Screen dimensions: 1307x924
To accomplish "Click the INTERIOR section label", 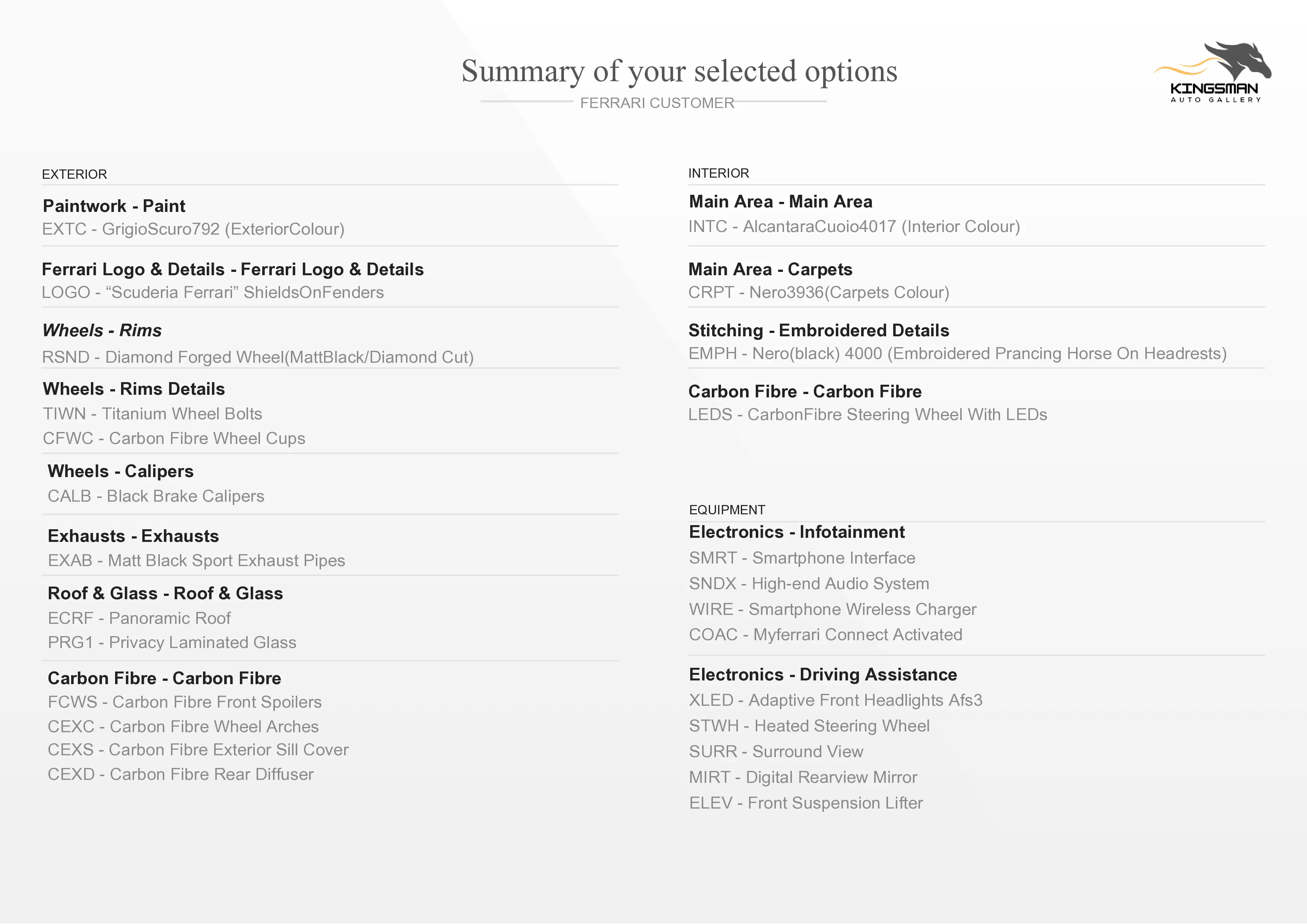I will [x=718, y=173].
